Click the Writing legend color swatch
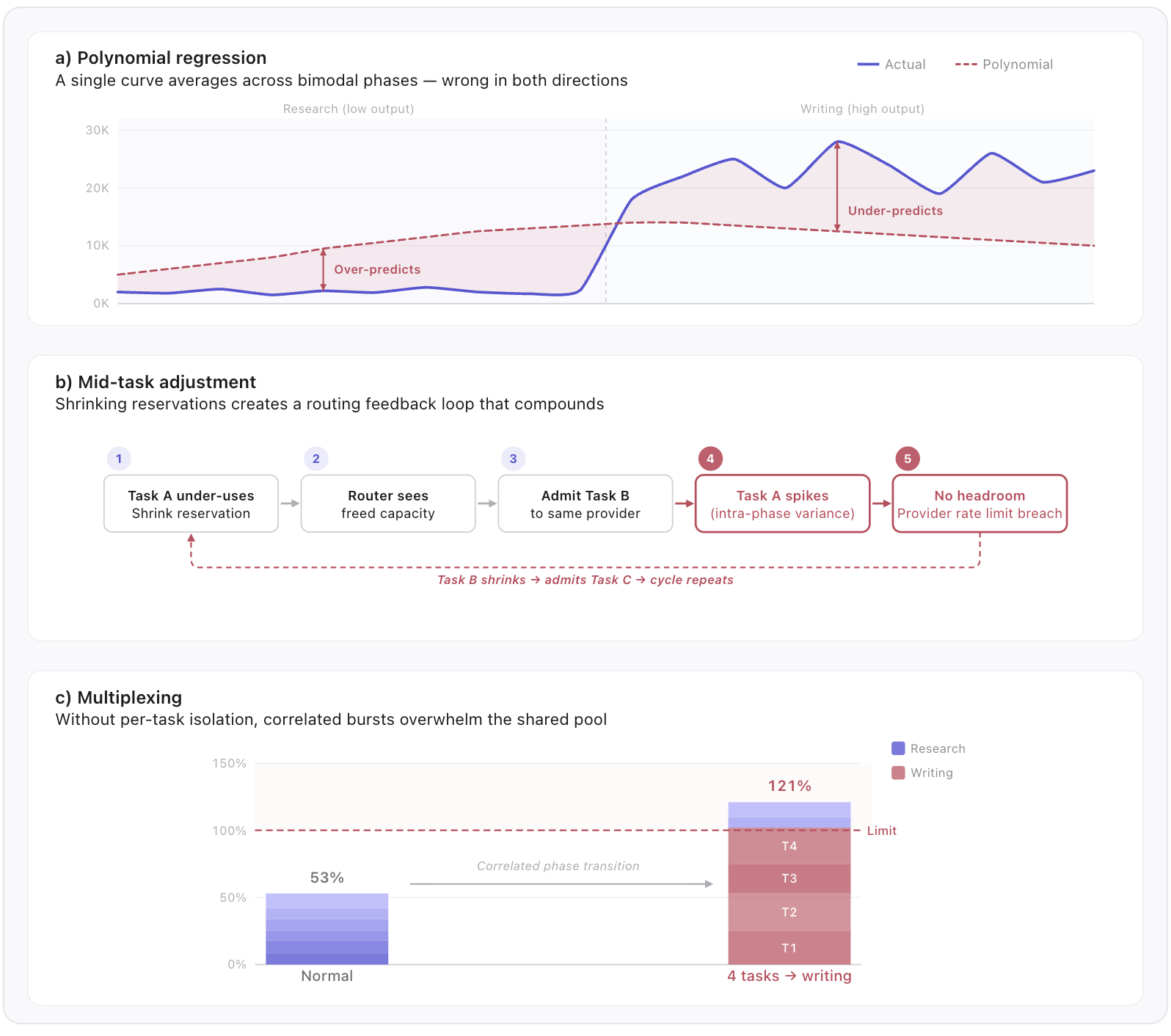The width and height of the screenshot is (1171, 1036). click(x=898, y=773)
